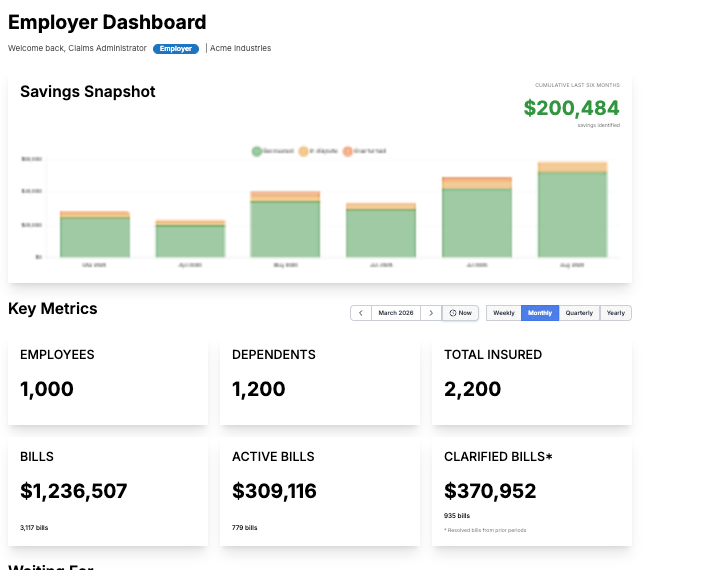
Task: Click the '935 bills' count text
Action: pyautogui.click(x=457, y=516)
